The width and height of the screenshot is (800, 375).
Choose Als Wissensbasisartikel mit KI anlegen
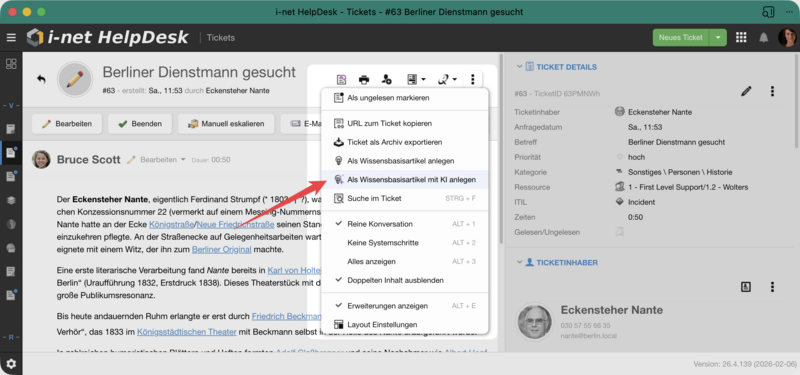pyautogui.click(x=405, y=180)
